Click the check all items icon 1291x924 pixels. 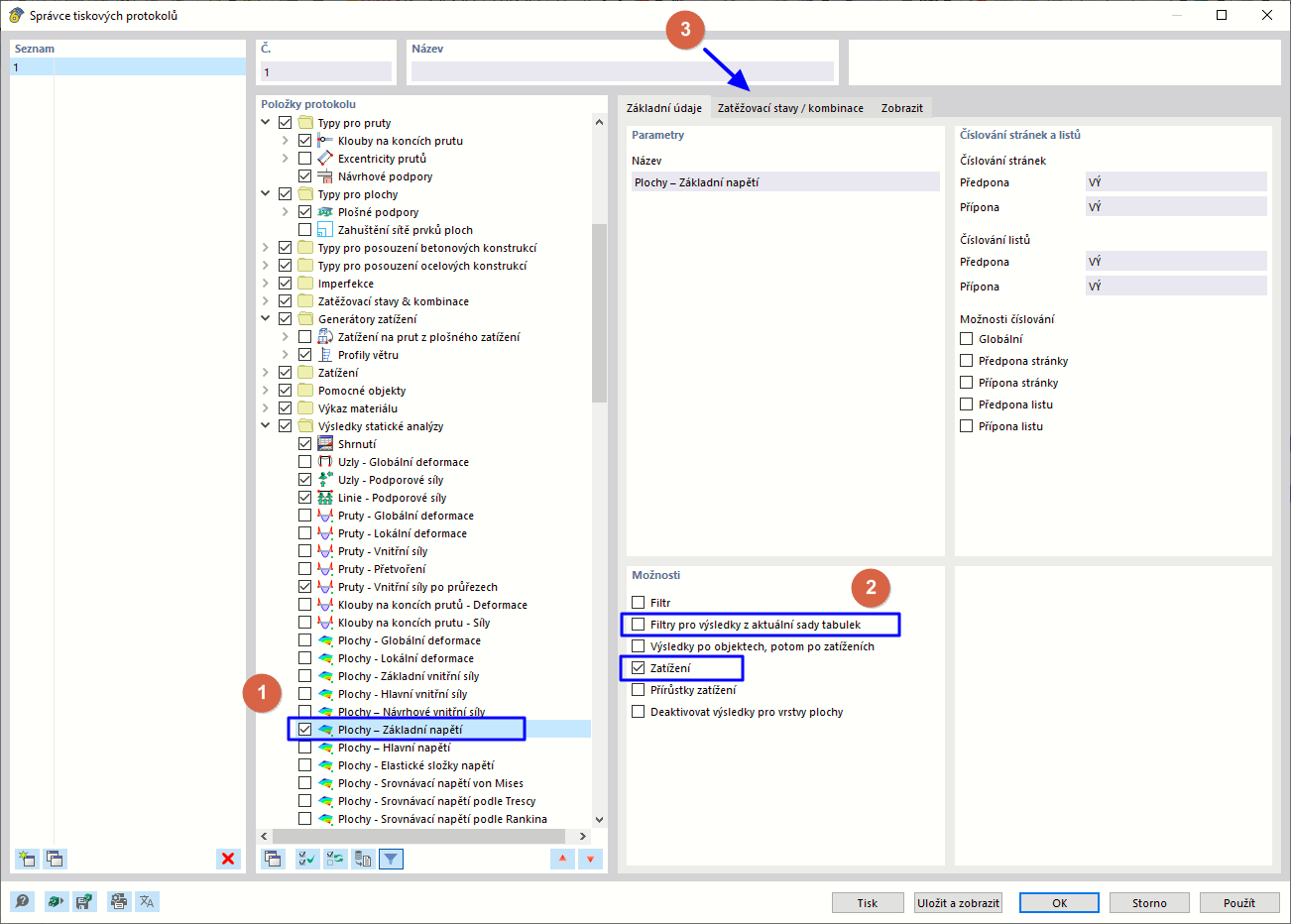[x=307, y=859]
